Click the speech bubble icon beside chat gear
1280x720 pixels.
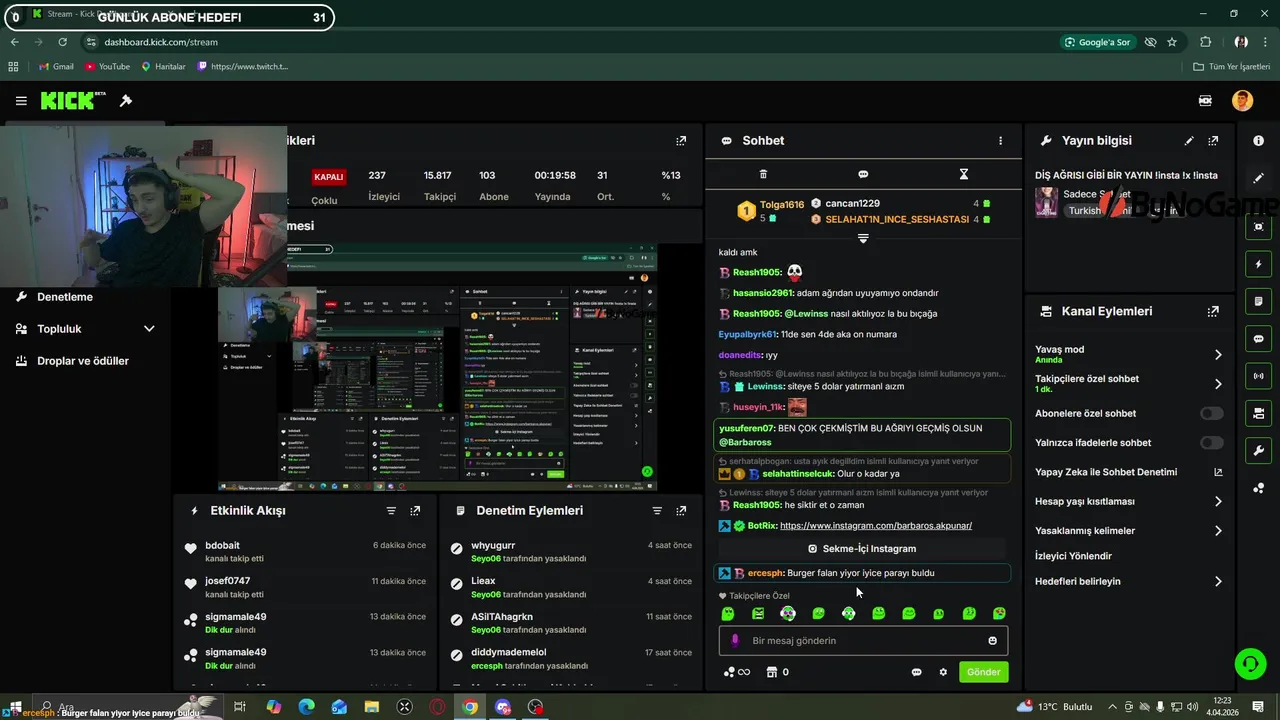[916, 672]
